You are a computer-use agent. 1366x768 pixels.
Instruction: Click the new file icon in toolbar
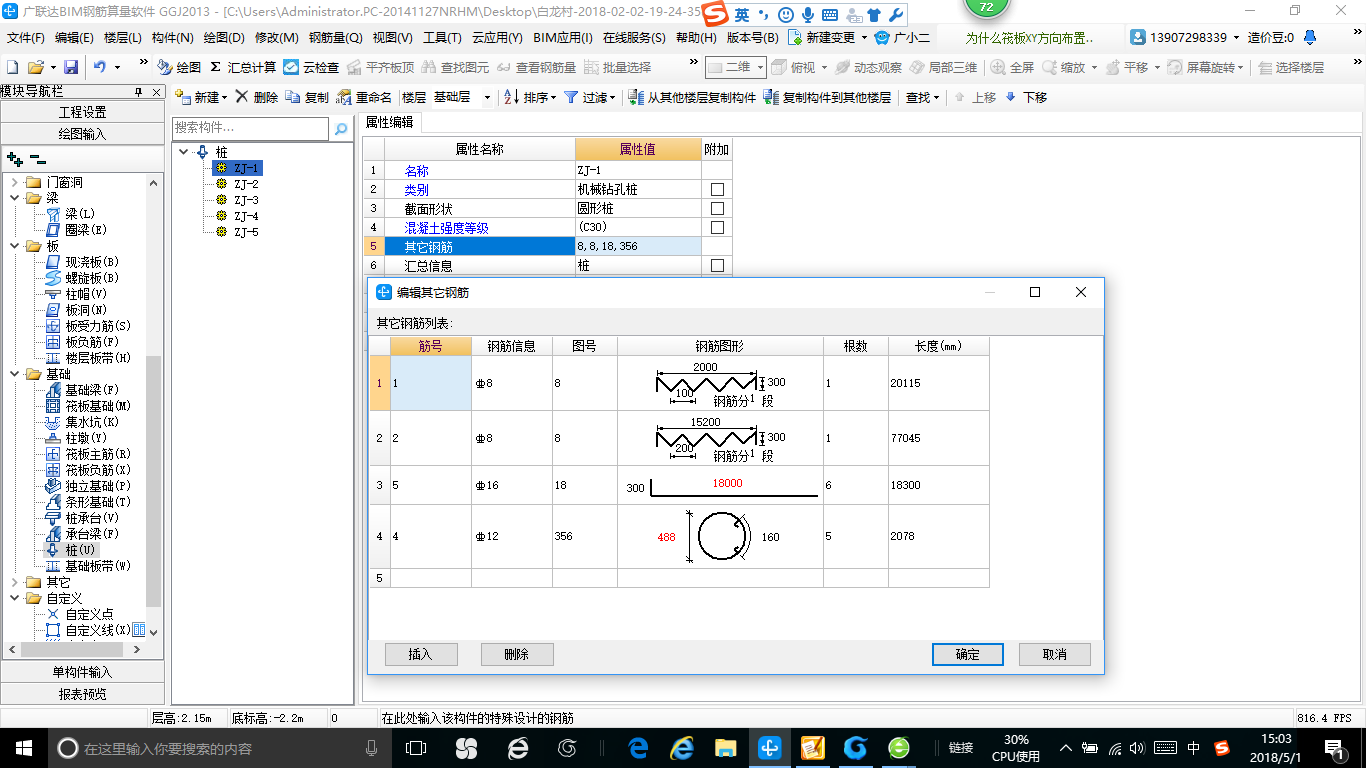coord(12,67)
